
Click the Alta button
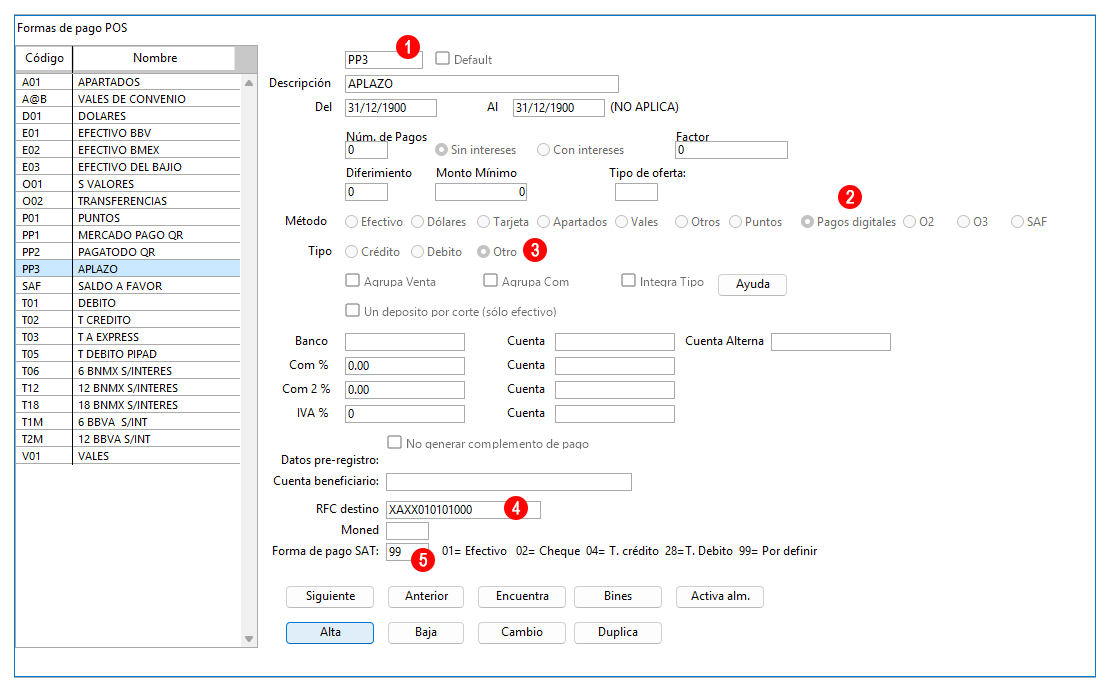[330, 633]
